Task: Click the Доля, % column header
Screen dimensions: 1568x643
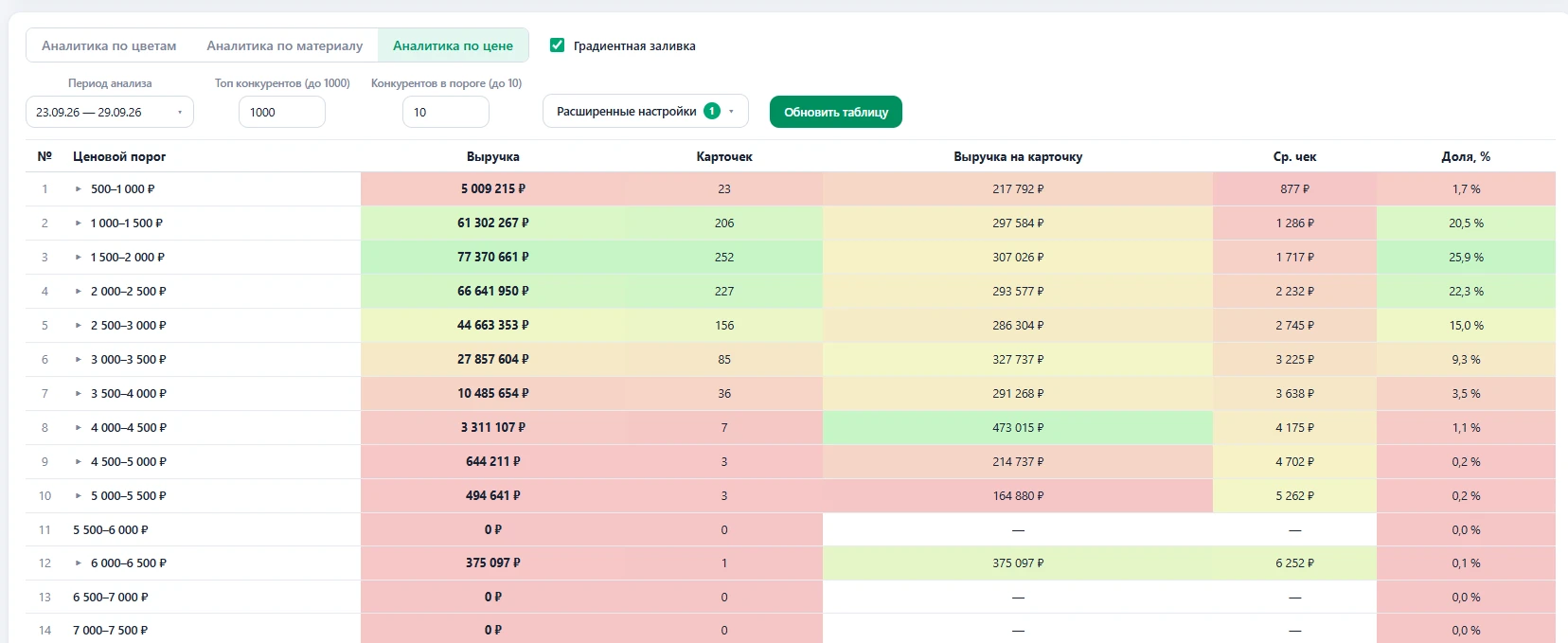Action: point(1466,156)
